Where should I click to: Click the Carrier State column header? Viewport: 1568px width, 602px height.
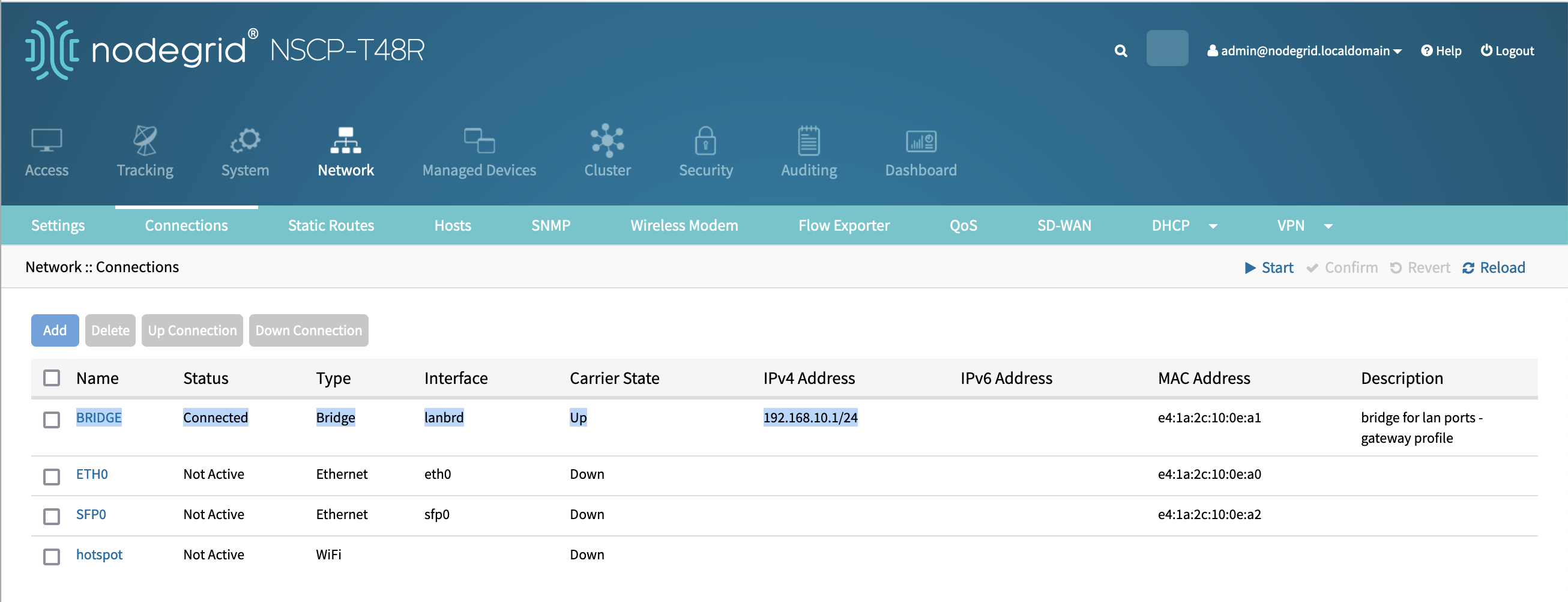(614, 378)
